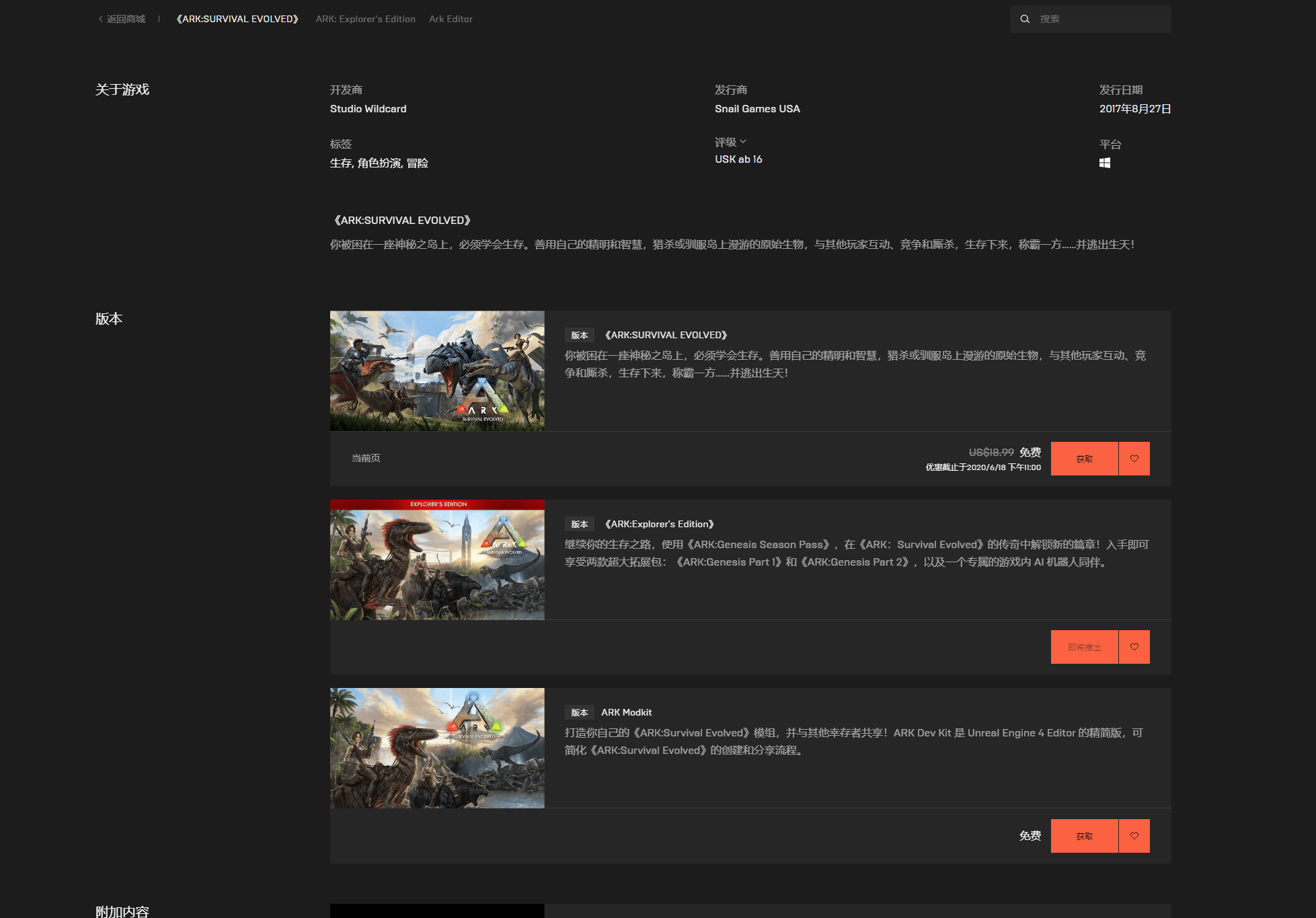Open Explorer's Edition cover thumbnail
This screenshot has width=1316, height=918.
coord(437,560)
